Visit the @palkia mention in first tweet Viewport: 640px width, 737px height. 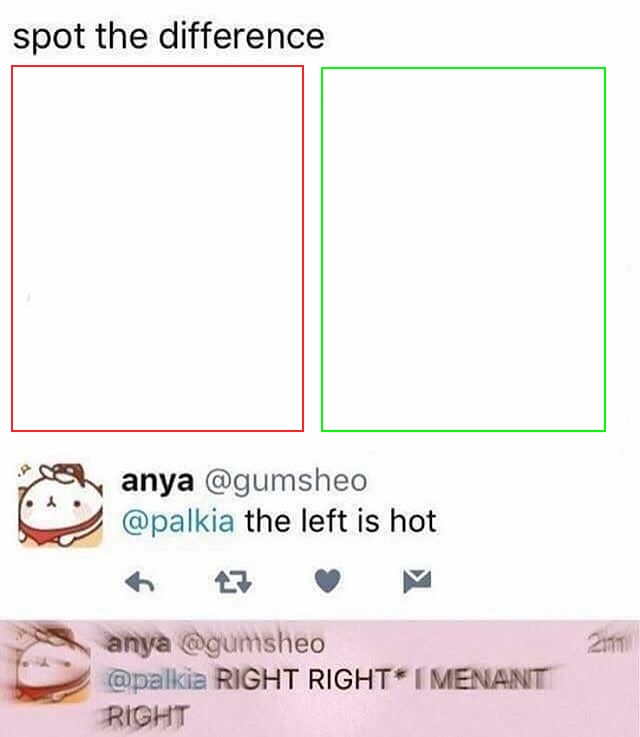[178, 521]
